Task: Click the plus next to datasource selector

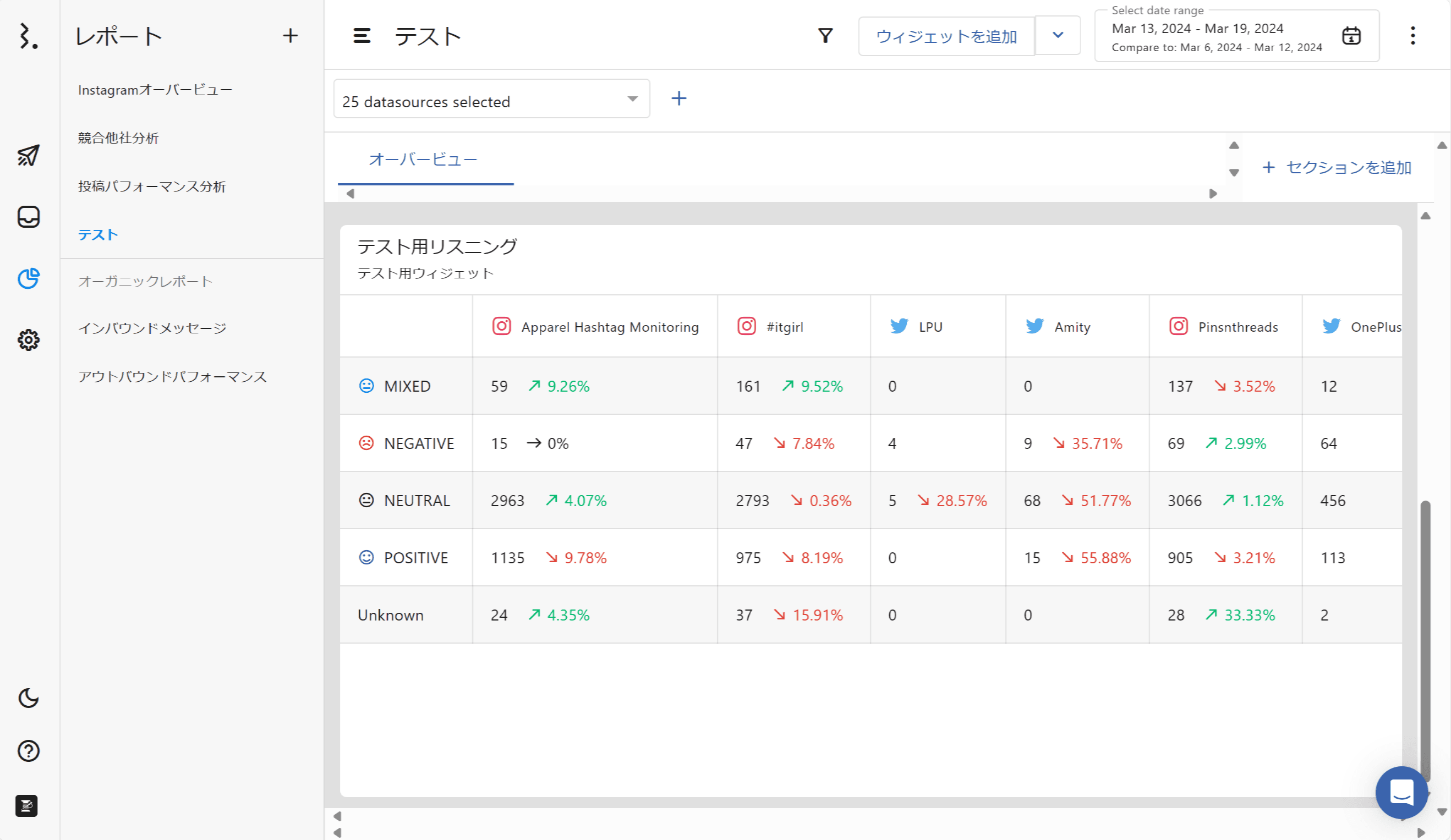Action: click(679, 98)
